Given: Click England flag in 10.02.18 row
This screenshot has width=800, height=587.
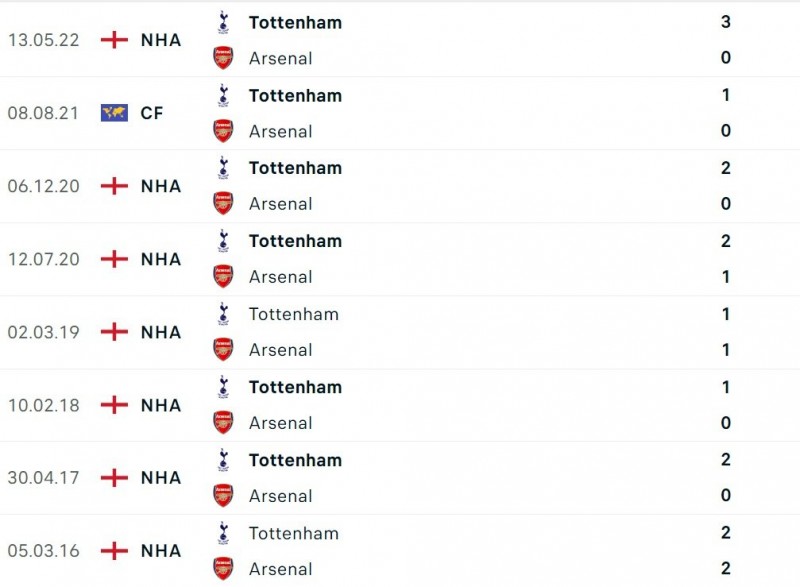Looking at the screenshot, I should click(115, 405).
